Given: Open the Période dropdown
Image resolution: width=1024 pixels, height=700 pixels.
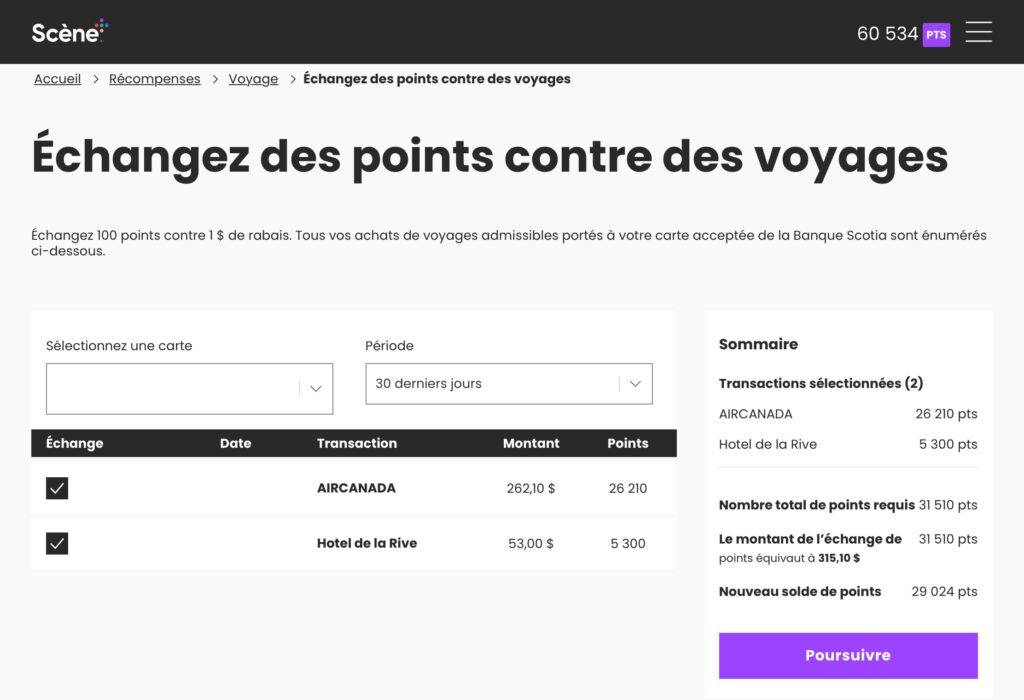Looking at the screenshot, I should point(508,383).
